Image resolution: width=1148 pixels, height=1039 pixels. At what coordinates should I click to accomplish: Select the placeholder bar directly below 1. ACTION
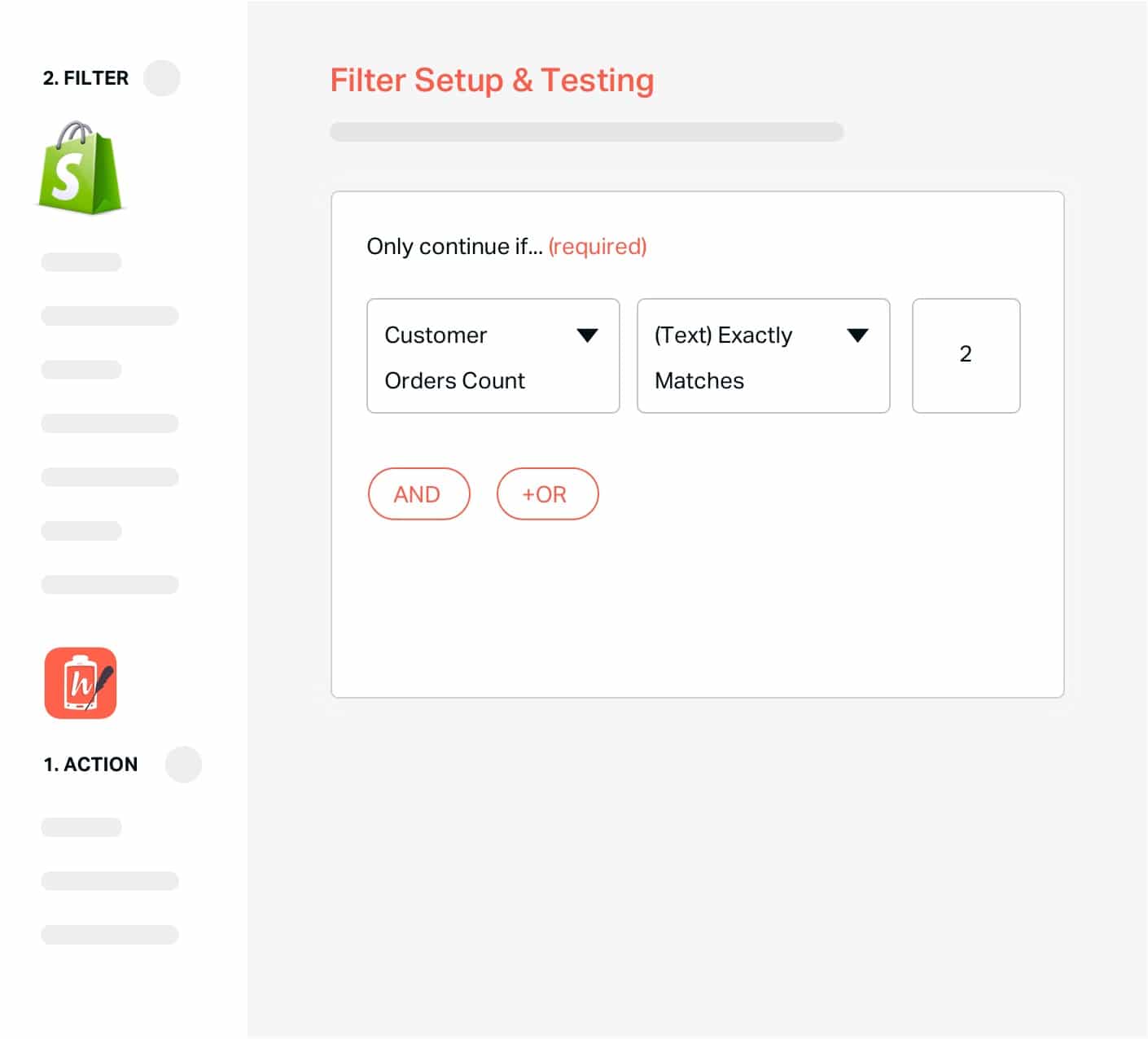(x=81, y=827)
